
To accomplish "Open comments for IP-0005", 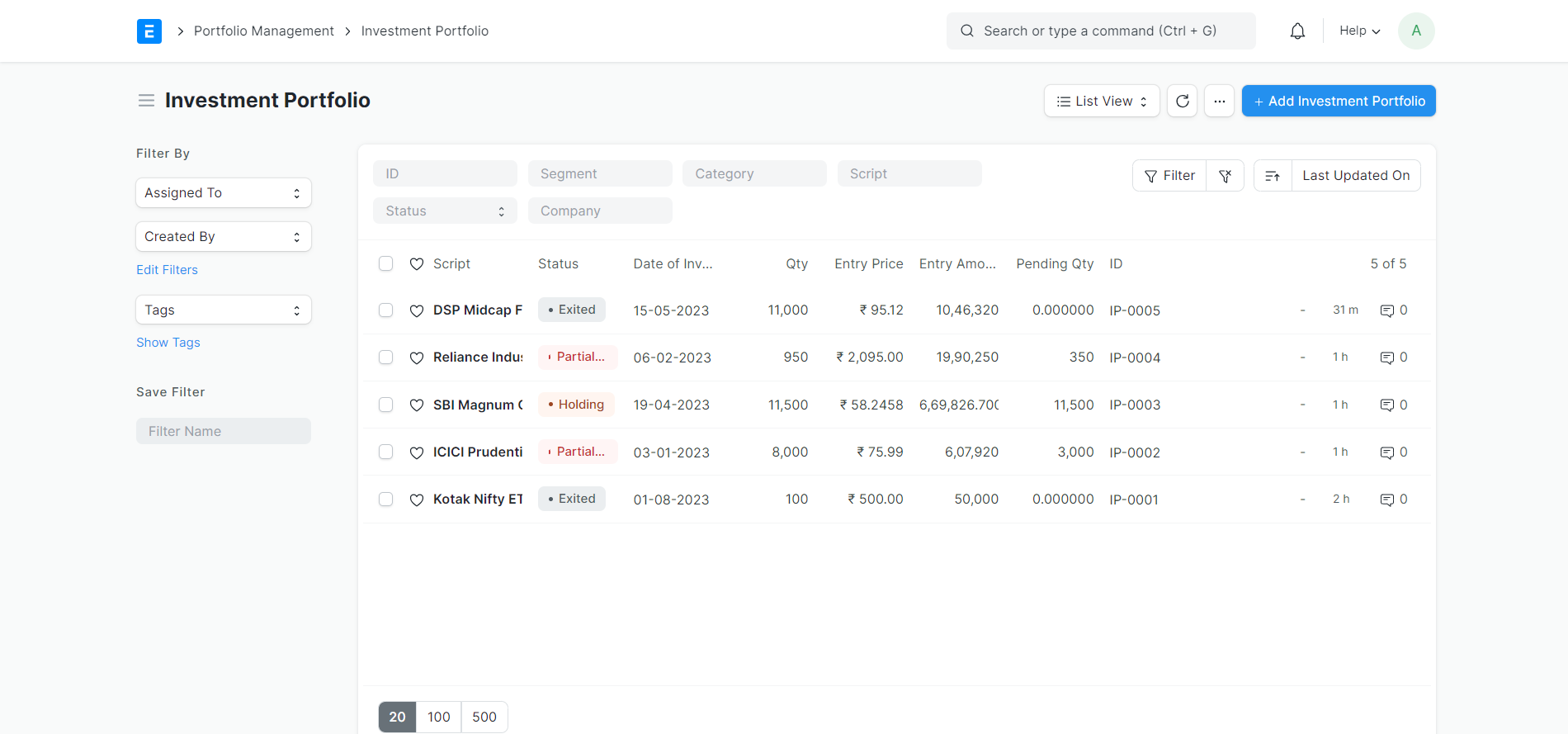I will pos(1394,310).
